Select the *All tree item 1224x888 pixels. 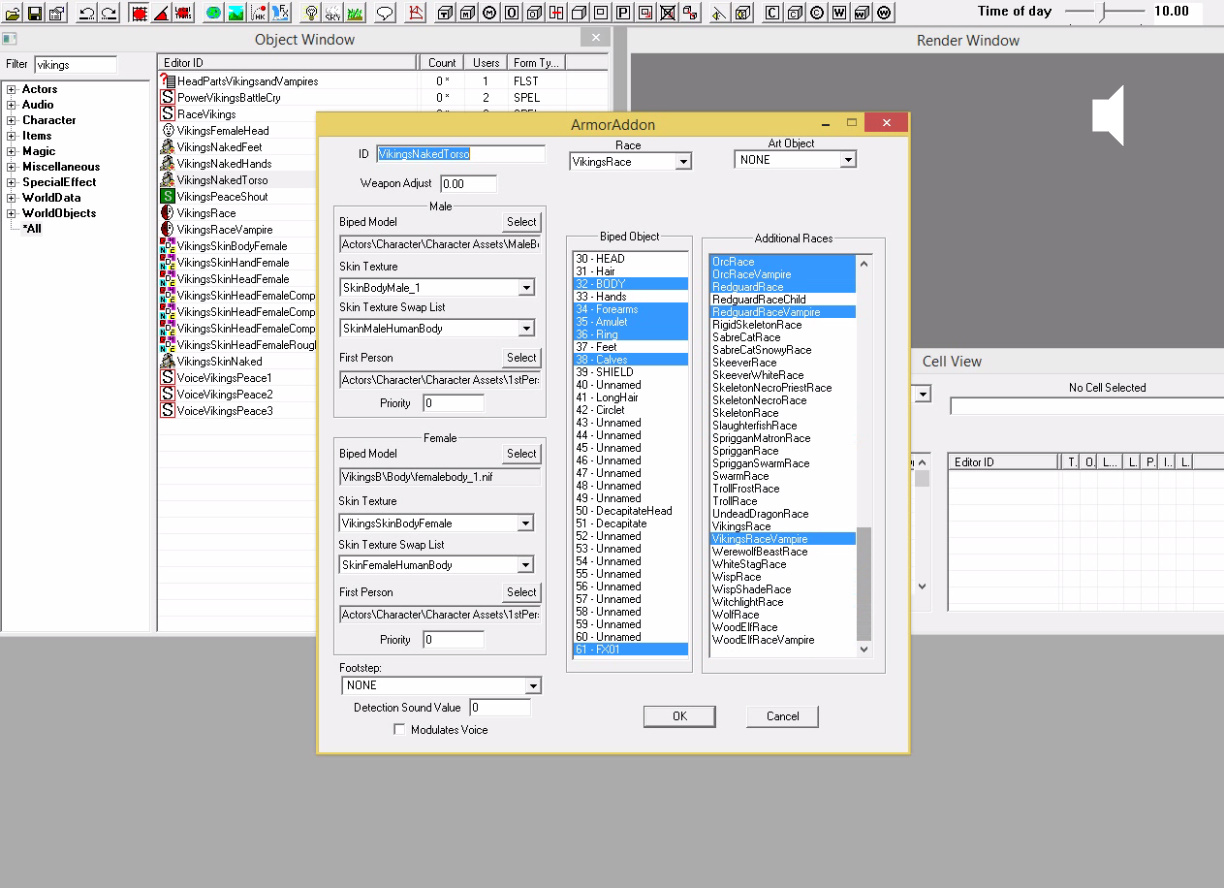[32, 229]
